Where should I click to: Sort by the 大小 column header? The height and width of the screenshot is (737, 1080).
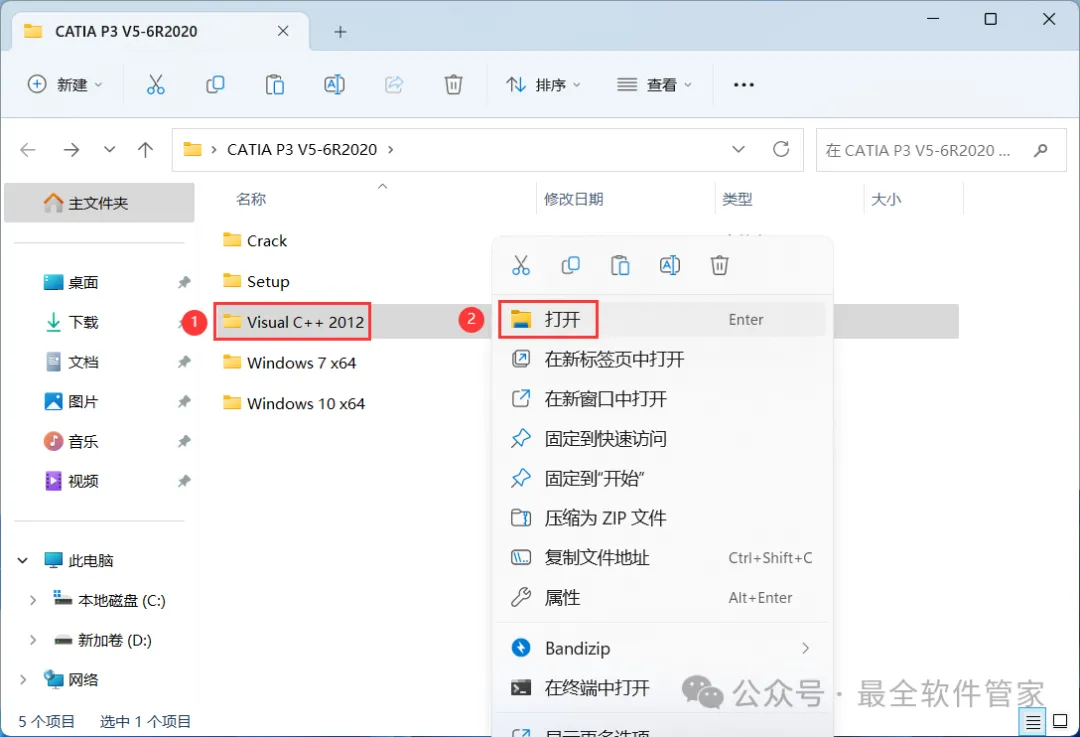[886, 199]
